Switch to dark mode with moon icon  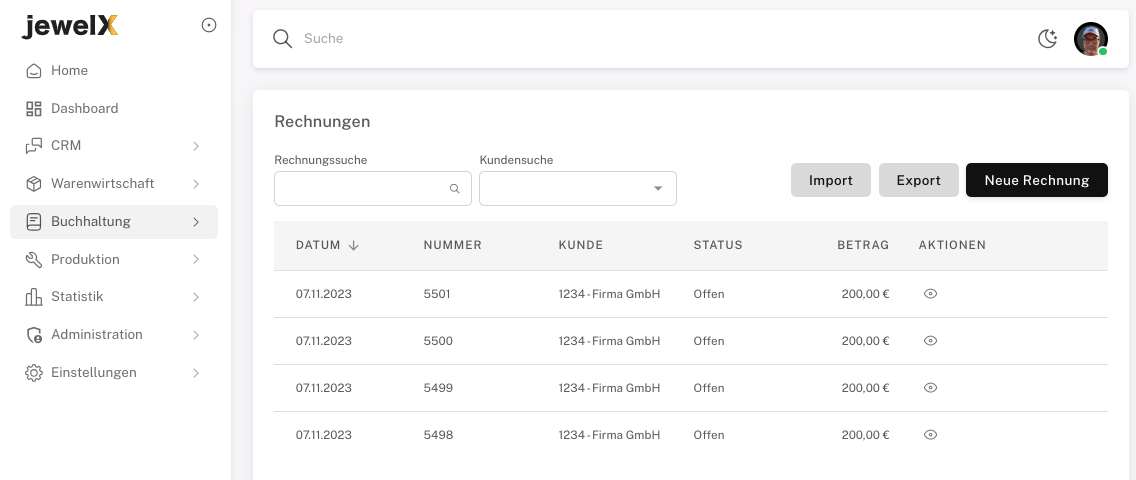[1047, 39]
